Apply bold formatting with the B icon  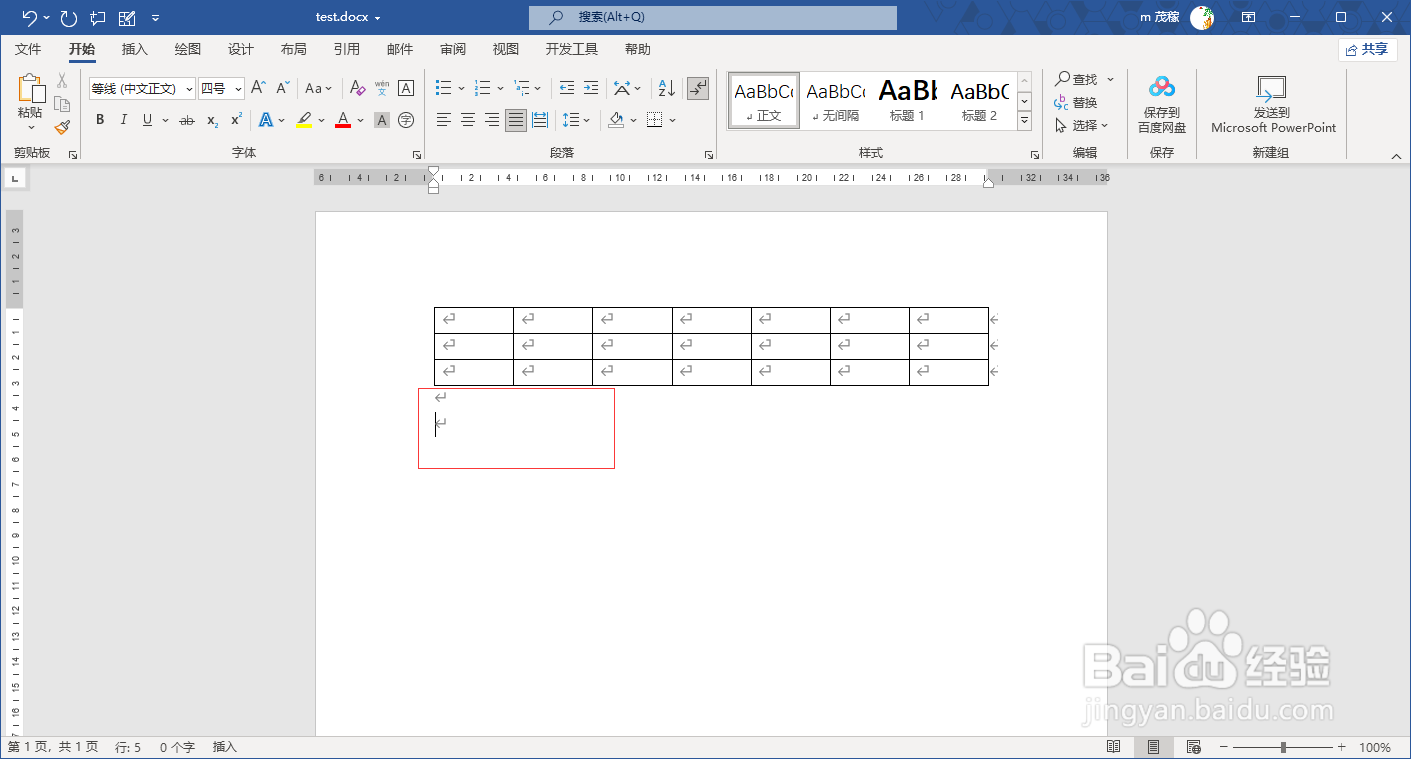pos(99,119)
